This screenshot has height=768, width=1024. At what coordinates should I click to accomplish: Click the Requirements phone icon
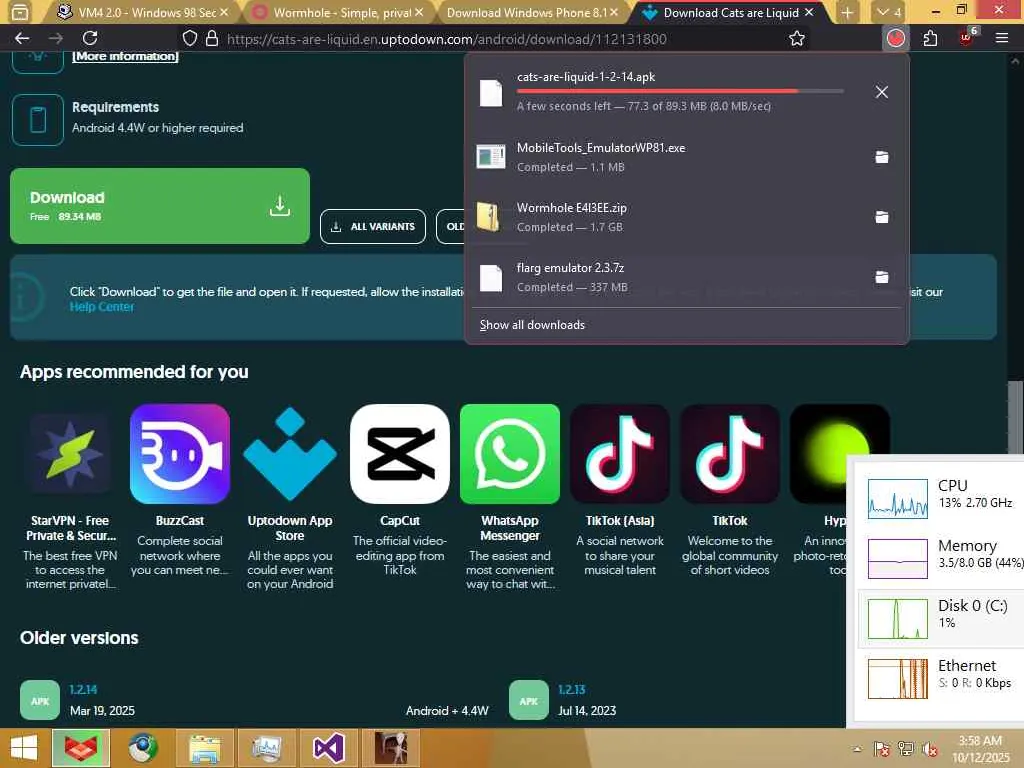38,120
